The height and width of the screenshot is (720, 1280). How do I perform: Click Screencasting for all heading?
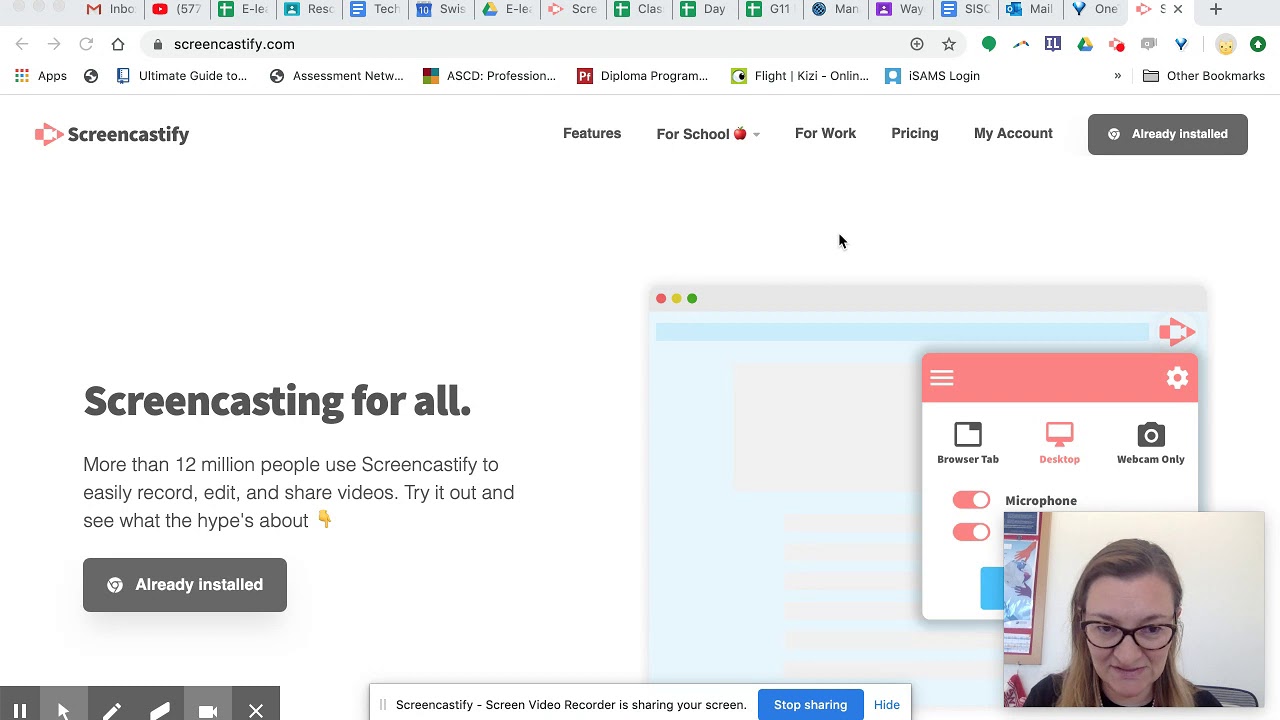click(277, 401)
